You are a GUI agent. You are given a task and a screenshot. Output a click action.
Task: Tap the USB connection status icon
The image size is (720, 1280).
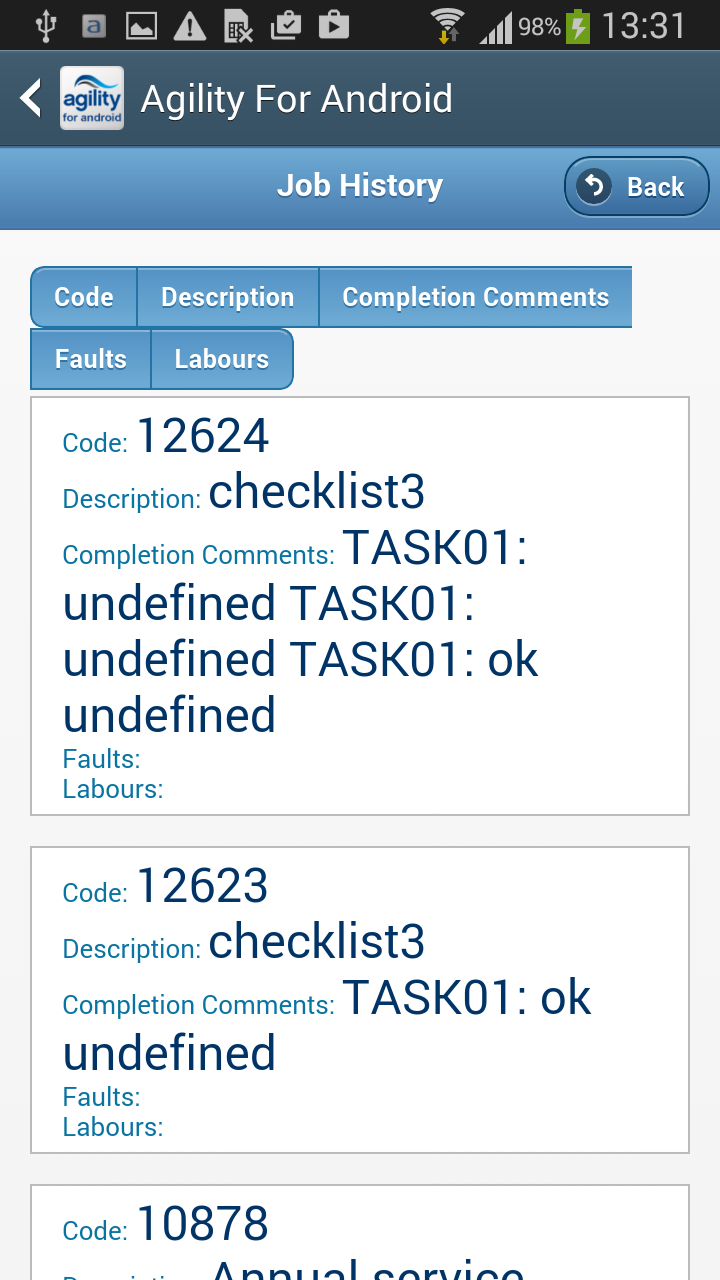coord(45,25)
